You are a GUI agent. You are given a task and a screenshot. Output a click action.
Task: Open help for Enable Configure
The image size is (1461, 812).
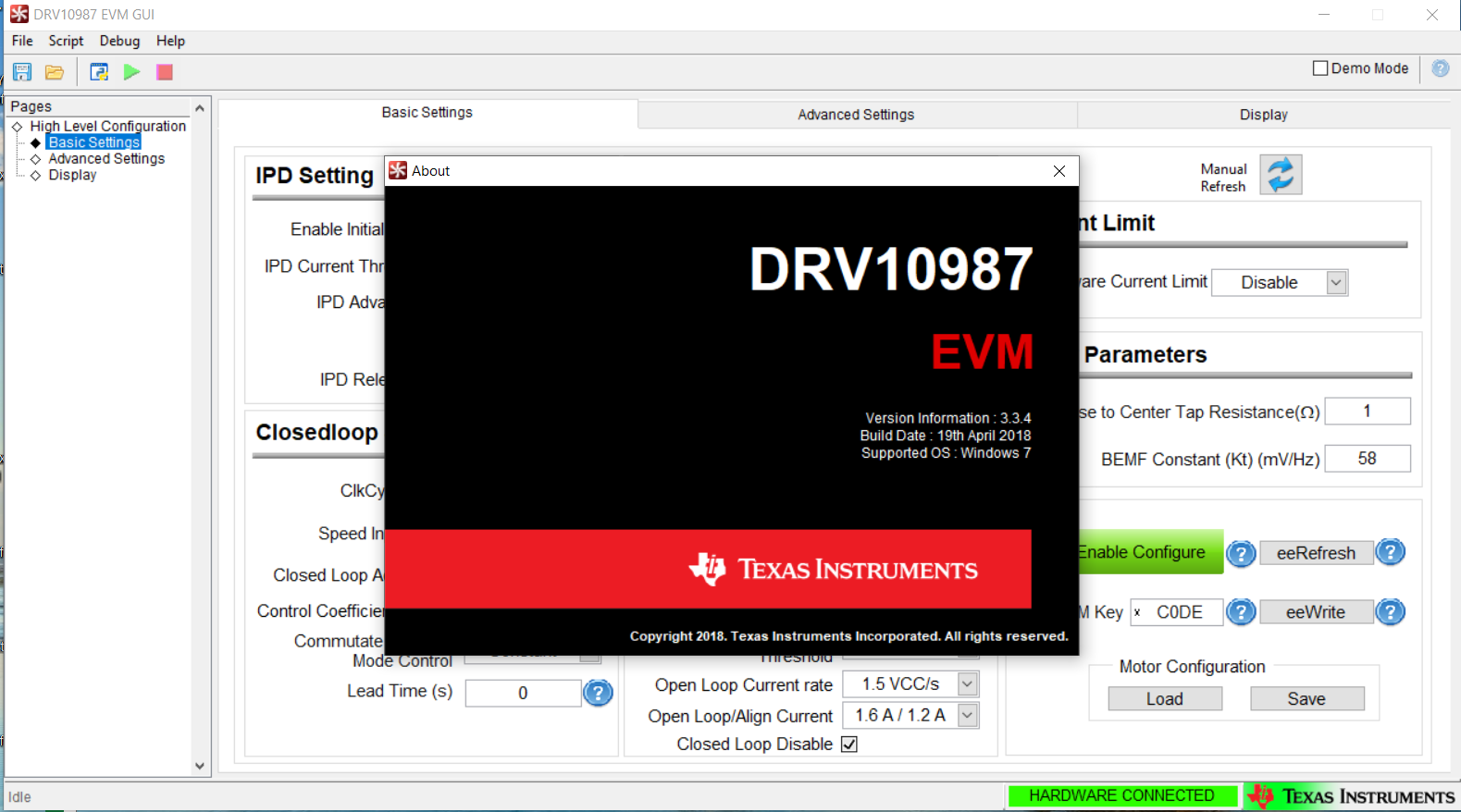click(1241, 553)
